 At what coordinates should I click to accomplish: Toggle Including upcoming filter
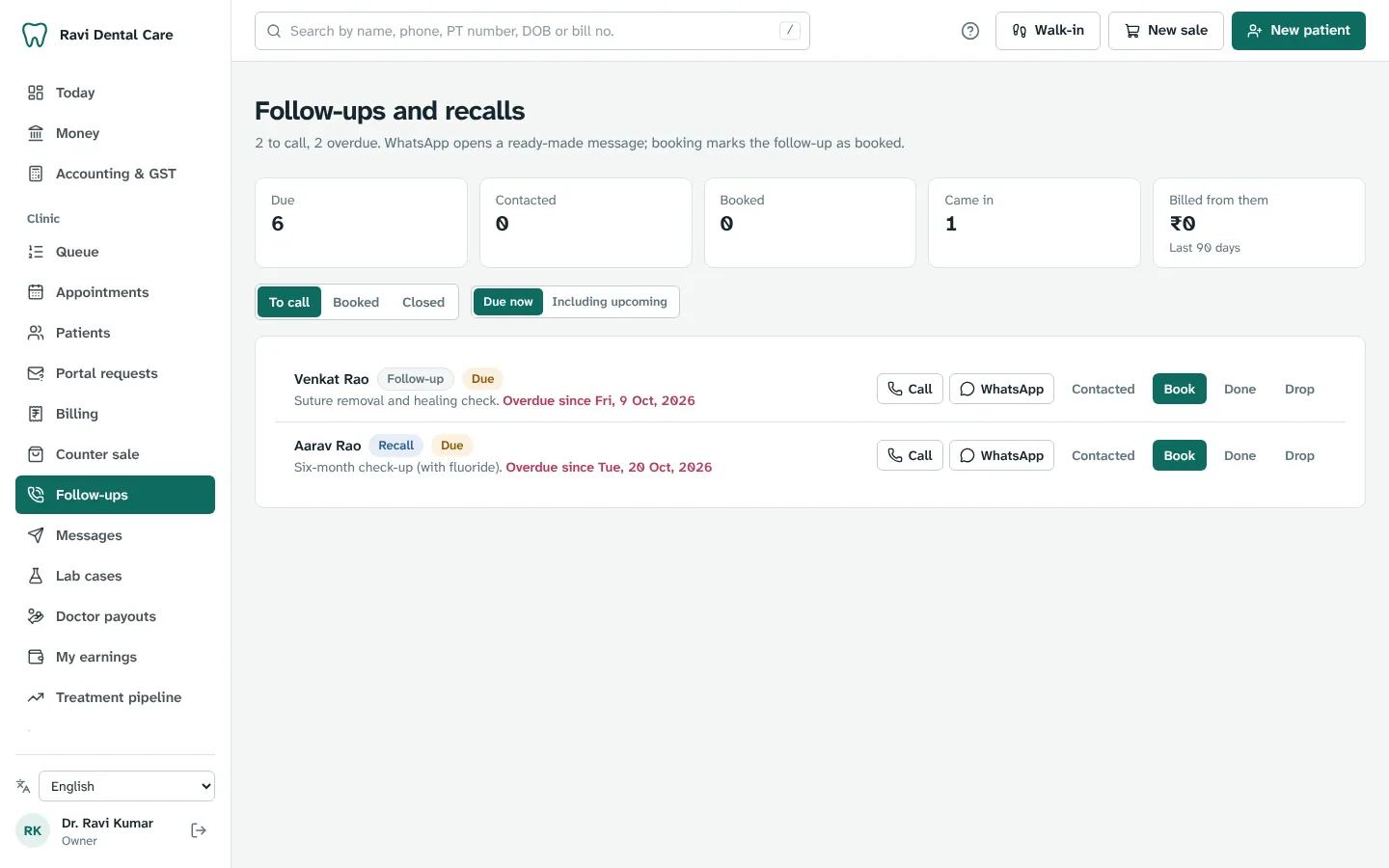610,302
